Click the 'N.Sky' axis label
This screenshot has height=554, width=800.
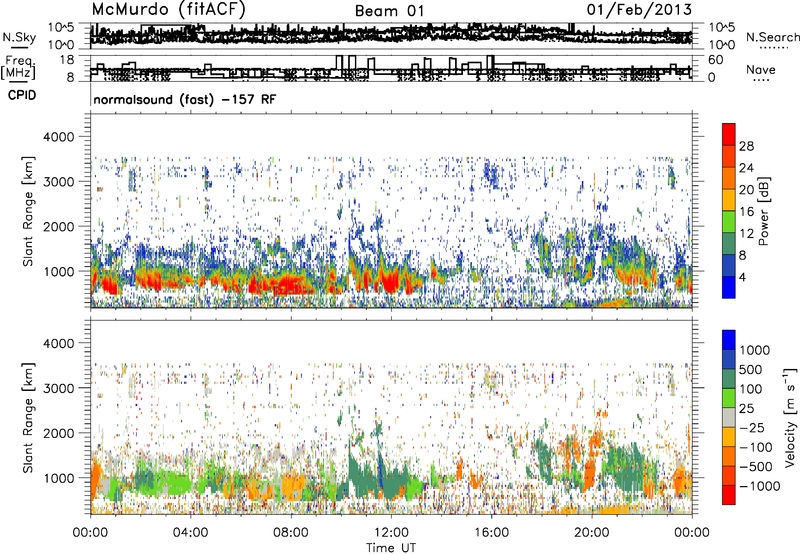pos(19,37)
